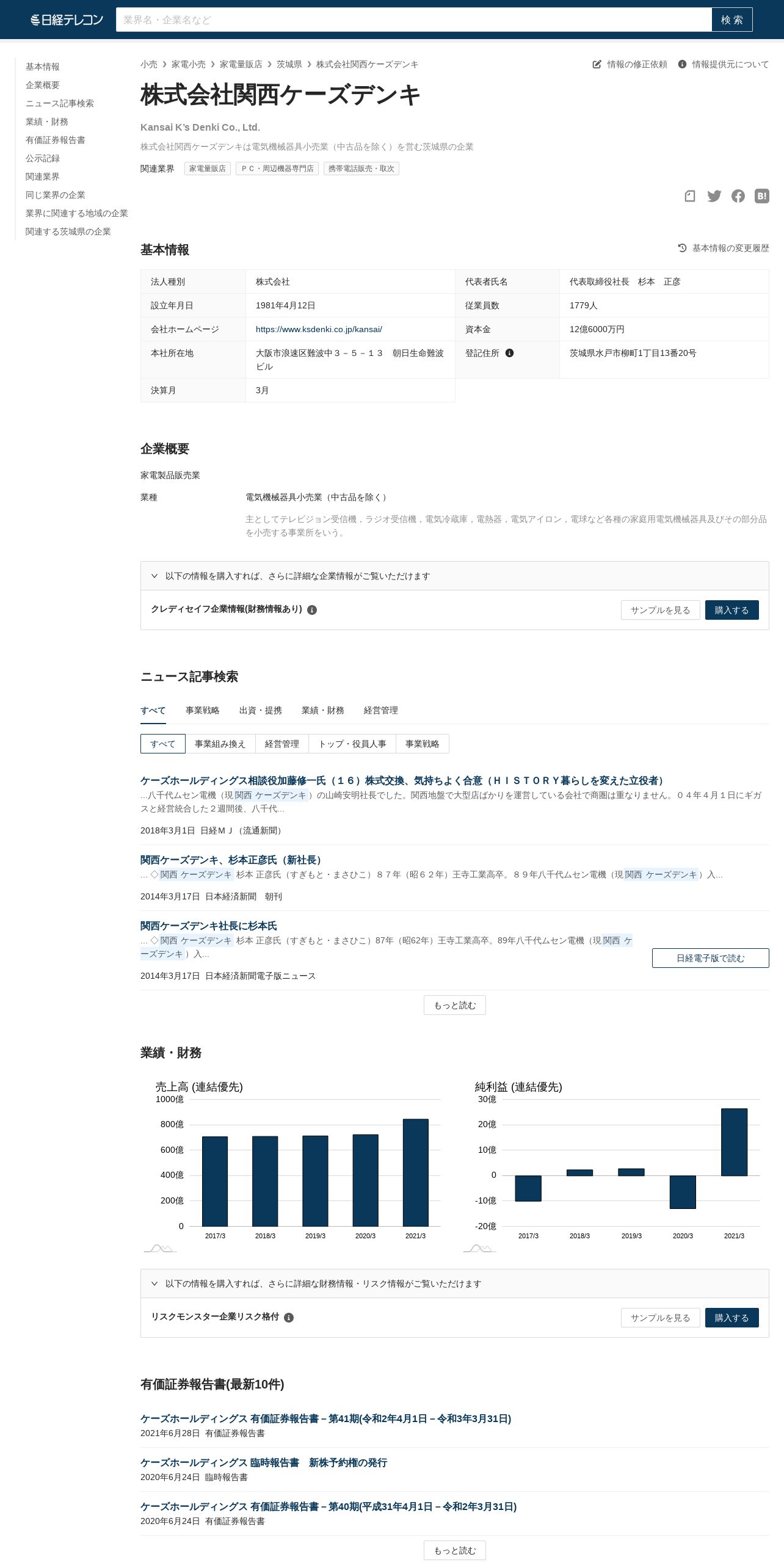Open article 関西ケーズデンキ、杉本正彦氏（新社長）

coord(233,860)
